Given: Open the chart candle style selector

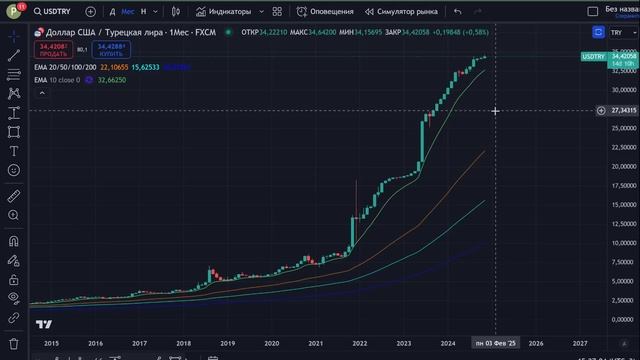Looking at the screenshot, I should (x=176, y=12).
